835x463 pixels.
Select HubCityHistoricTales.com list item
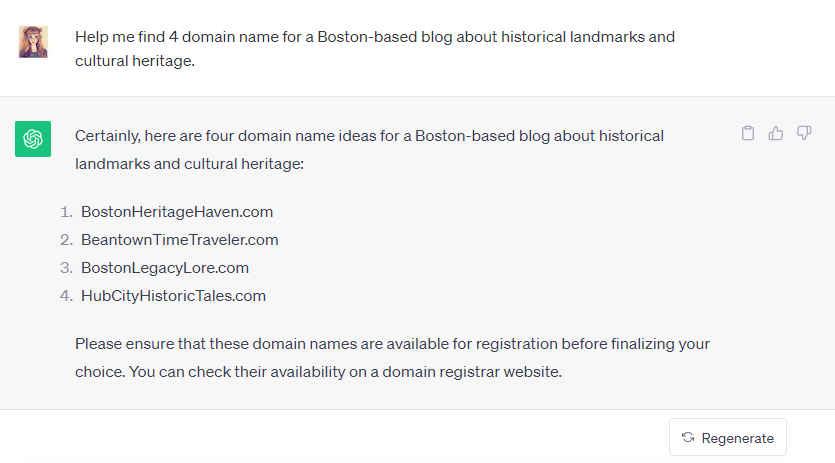pos(173,296)
